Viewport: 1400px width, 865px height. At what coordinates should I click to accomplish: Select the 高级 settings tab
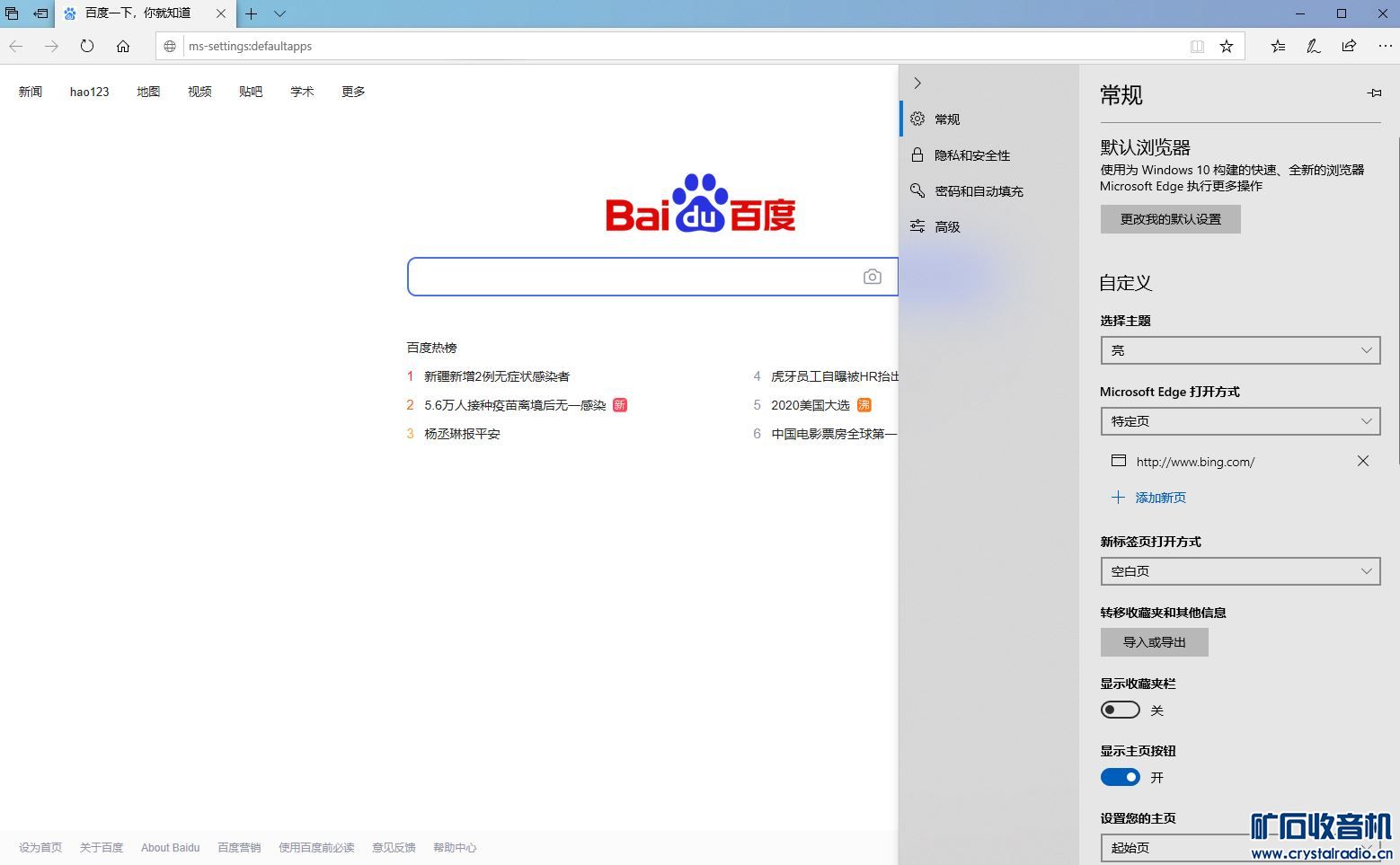pos(989,226)
